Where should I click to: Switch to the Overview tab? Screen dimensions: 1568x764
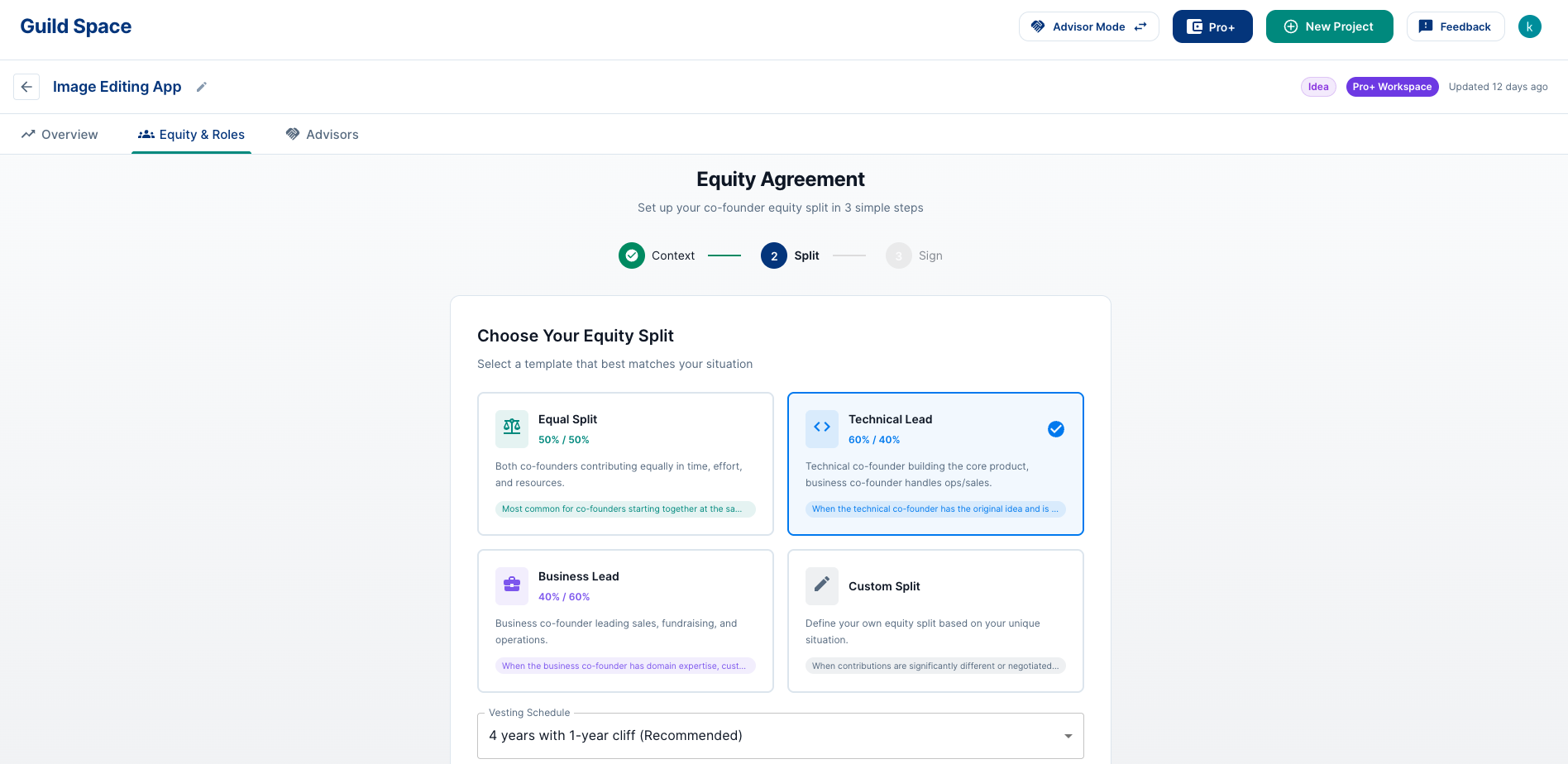(x=60, y=134)
